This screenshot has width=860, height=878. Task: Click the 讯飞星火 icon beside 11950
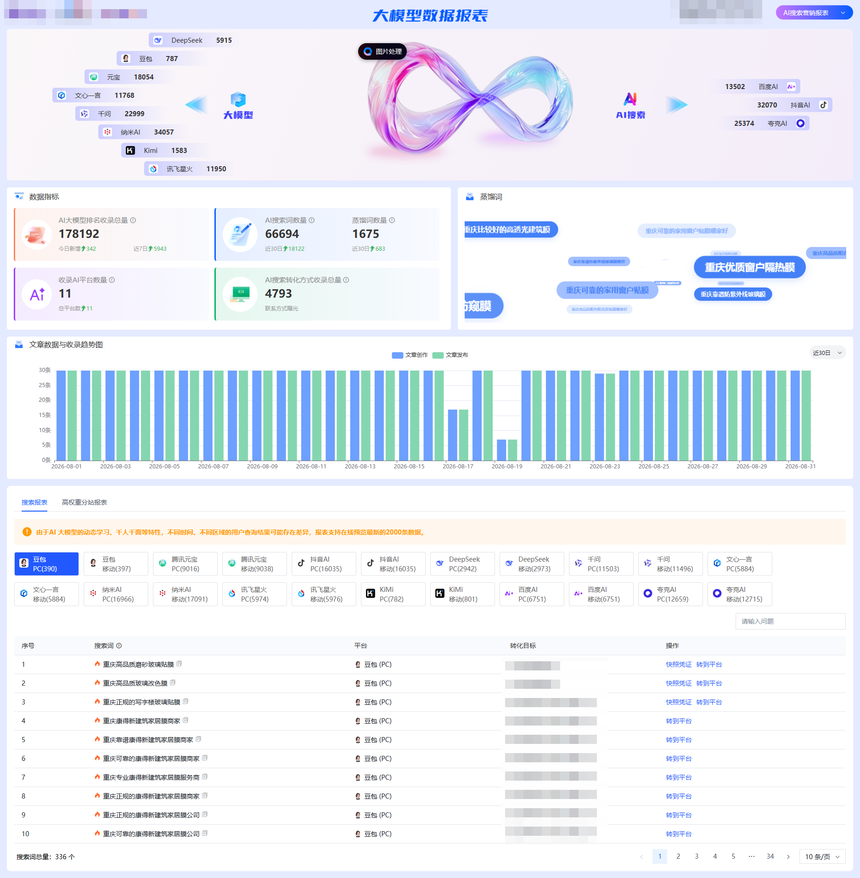click(x=153, y=169)
